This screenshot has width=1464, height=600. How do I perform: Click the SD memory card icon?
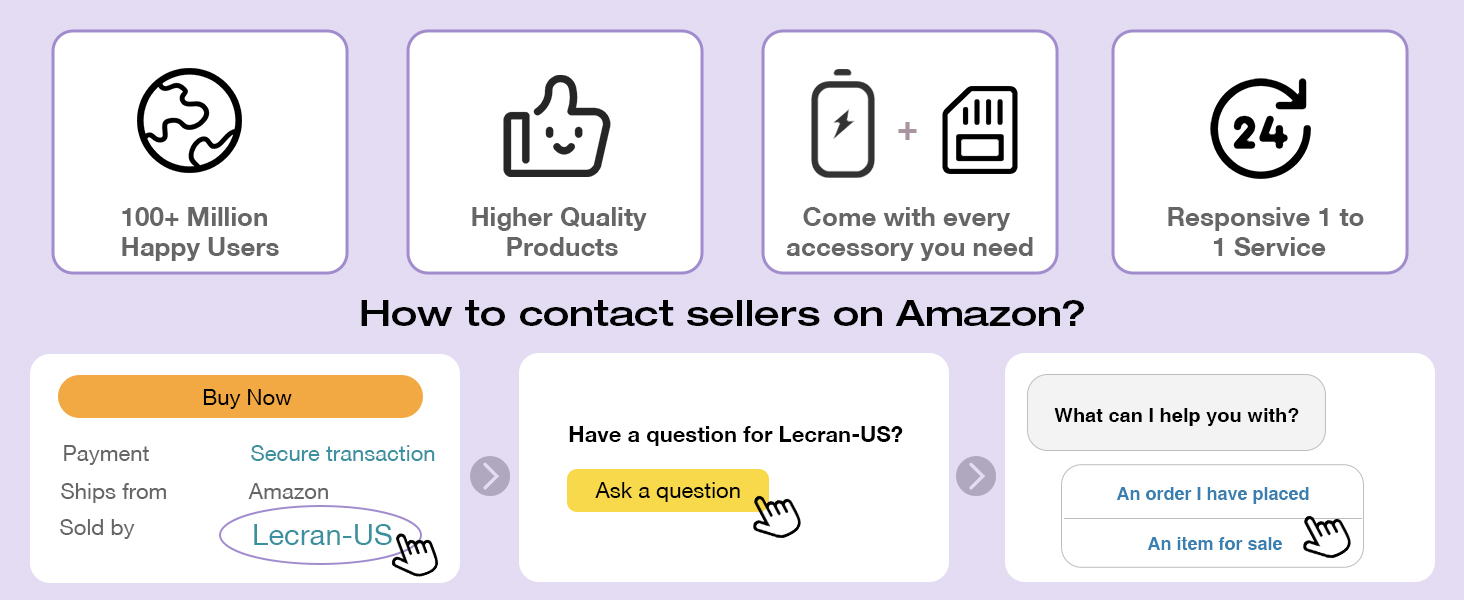980,129
